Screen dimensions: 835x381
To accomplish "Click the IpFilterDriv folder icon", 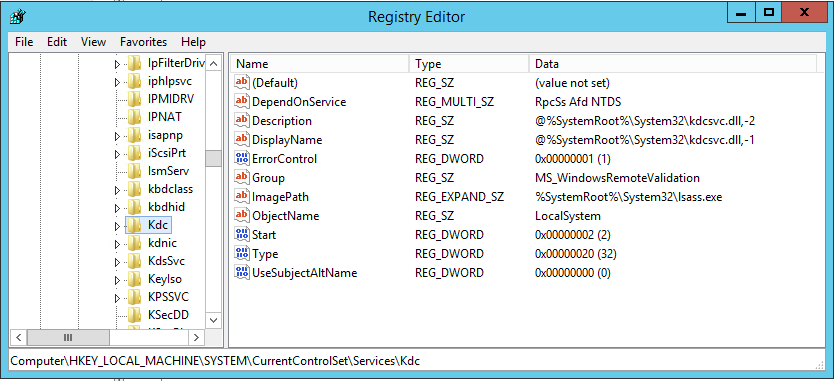I will pos(135,63).
